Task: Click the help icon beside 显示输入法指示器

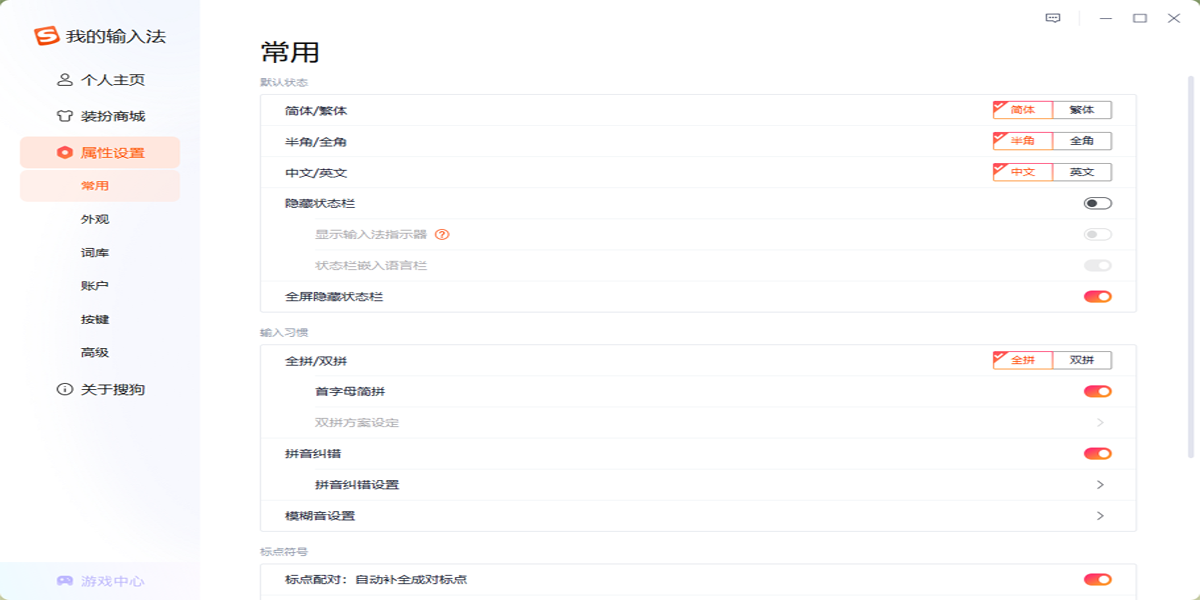Action: 444,236
